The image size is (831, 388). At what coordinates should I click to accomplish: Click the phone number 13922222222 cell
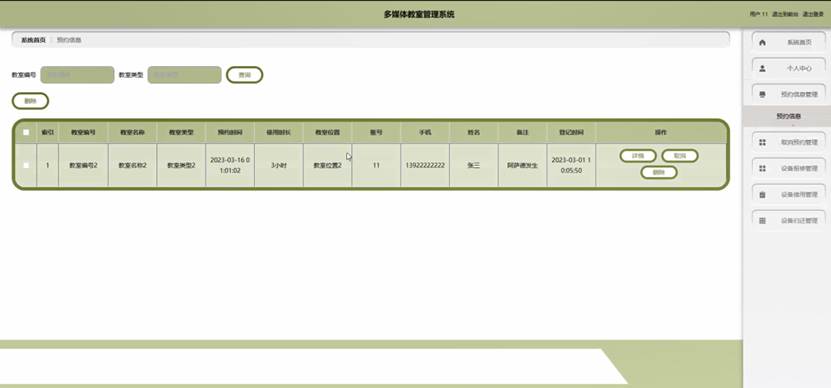pyautogui.click(x=425, y=165)
